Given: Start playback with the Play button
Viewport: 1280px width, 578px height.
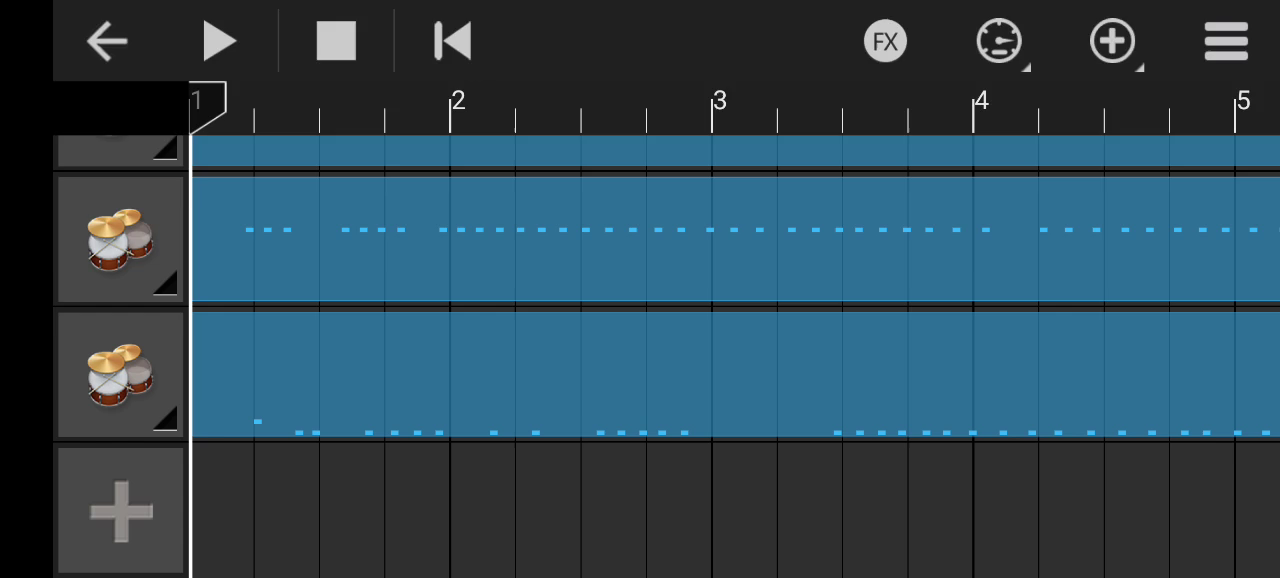Looking at the screenshot, I should pyautogui.click(x=219, y=42).
